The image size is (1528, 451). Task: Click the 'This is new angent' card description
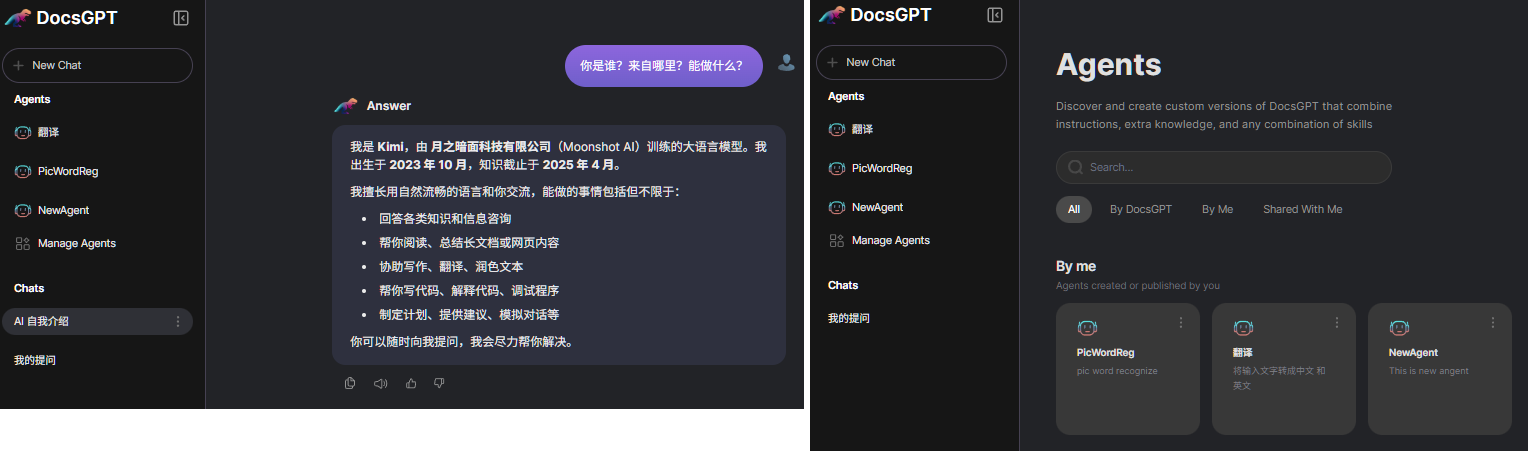pos(1429,371)
